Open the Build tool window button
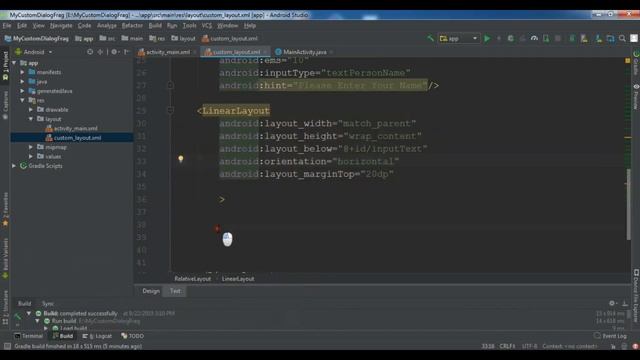Screen dimensions: 640x360 62,336
